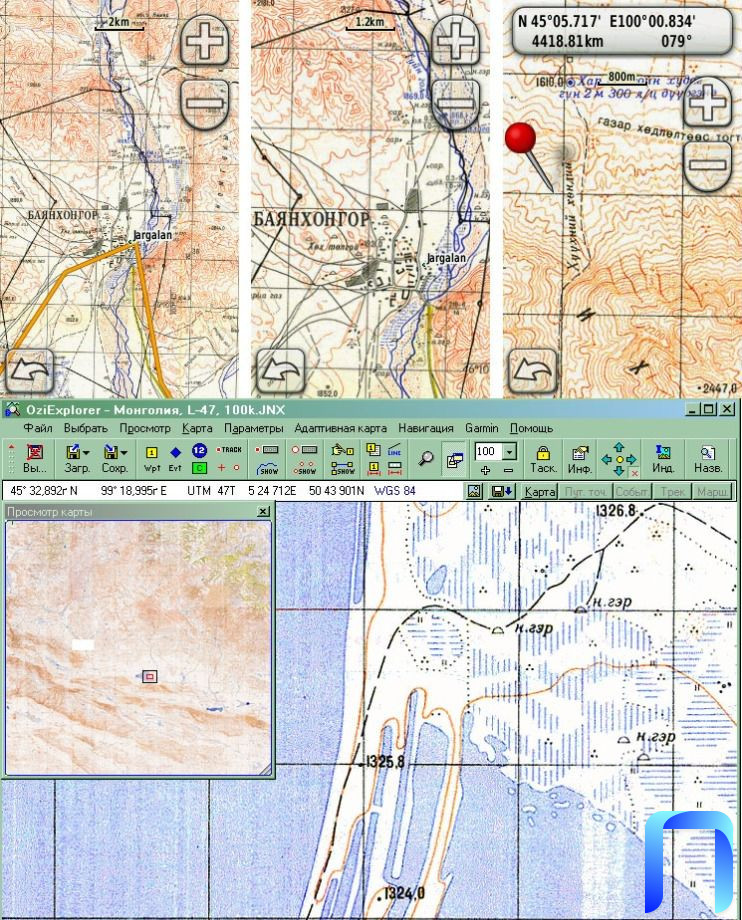This screenshot has height=920, width=742.
Task: Tap the red pushpin marker on the map
Action: pyautogui.click(x=521, y=140)
